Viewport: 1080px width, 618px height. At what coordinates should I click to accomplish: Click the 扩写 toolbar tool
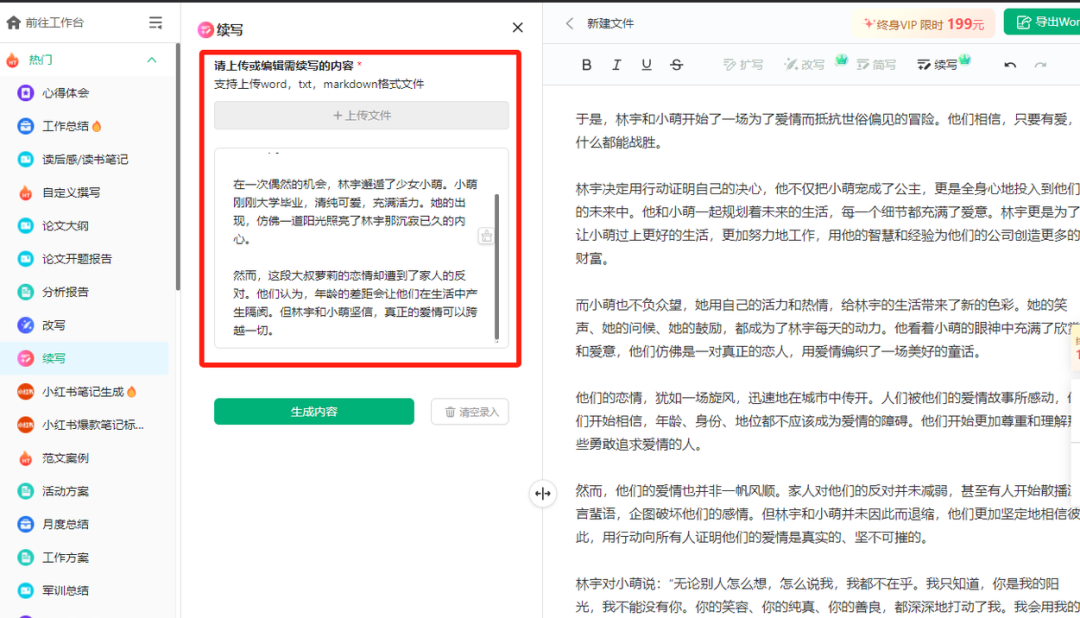(743, 65)
